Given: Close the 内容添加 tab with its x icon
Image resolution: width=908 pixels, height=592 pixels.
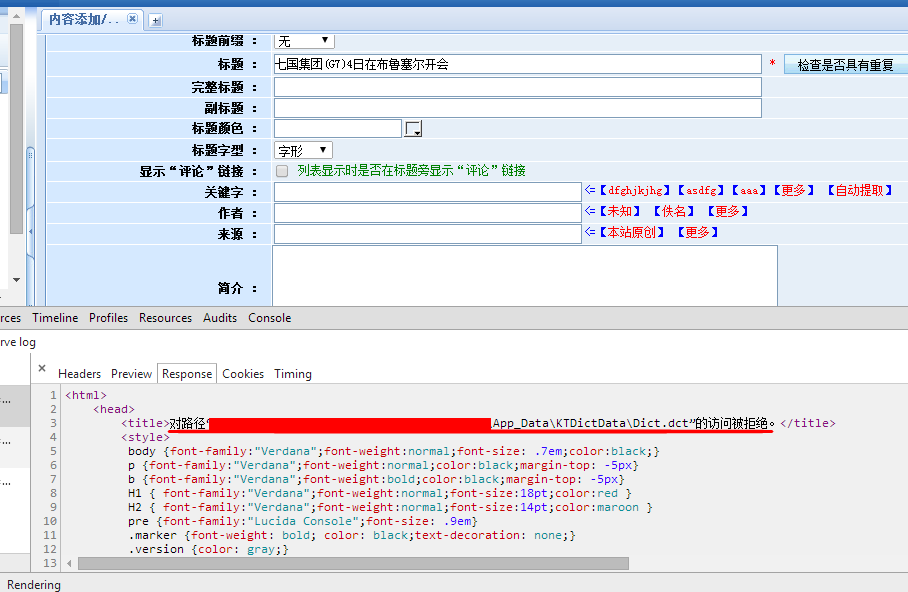Looking at the screenshot, I should click(x=133, y=19).
